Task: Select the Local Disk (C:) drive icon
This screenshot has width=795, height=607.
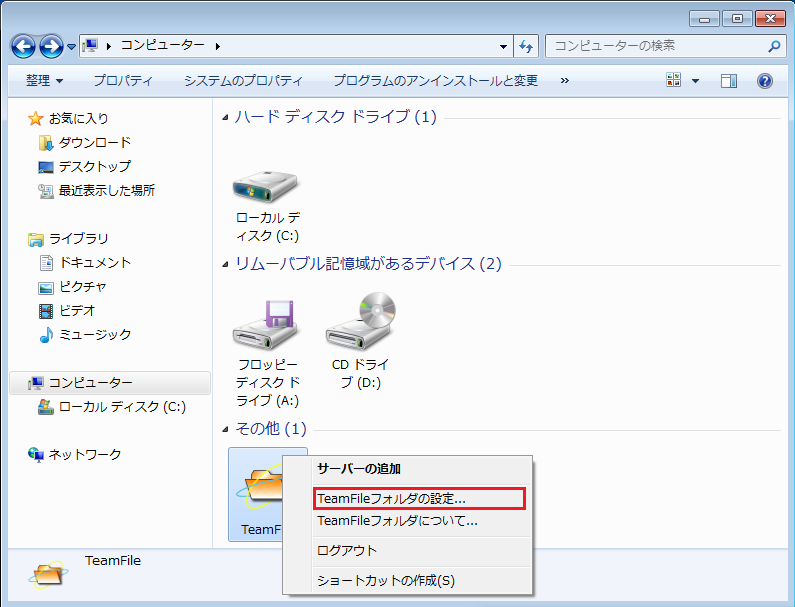Action: [267, 183]
